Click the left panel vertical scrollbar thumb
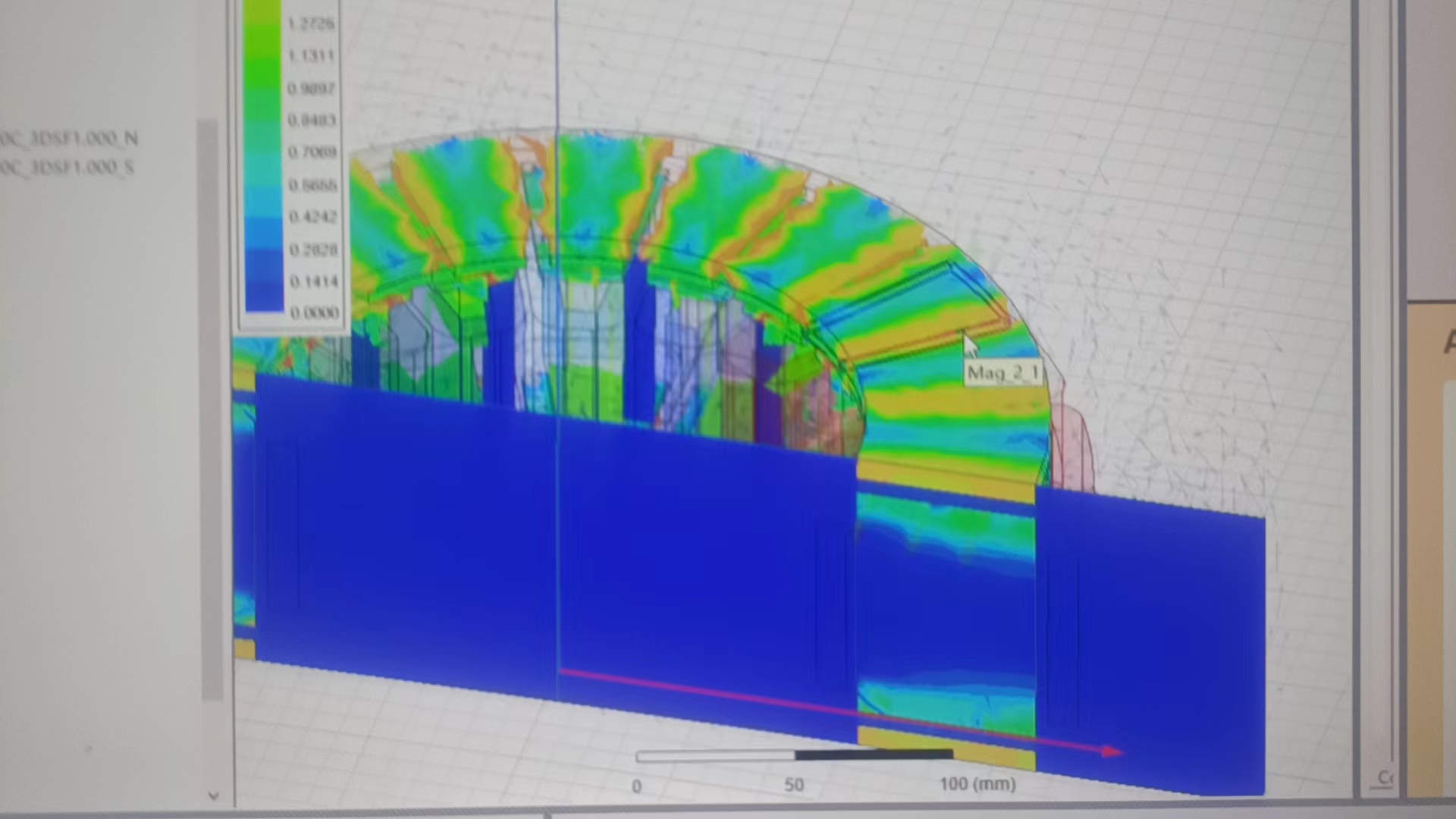 tap(212, 409)
